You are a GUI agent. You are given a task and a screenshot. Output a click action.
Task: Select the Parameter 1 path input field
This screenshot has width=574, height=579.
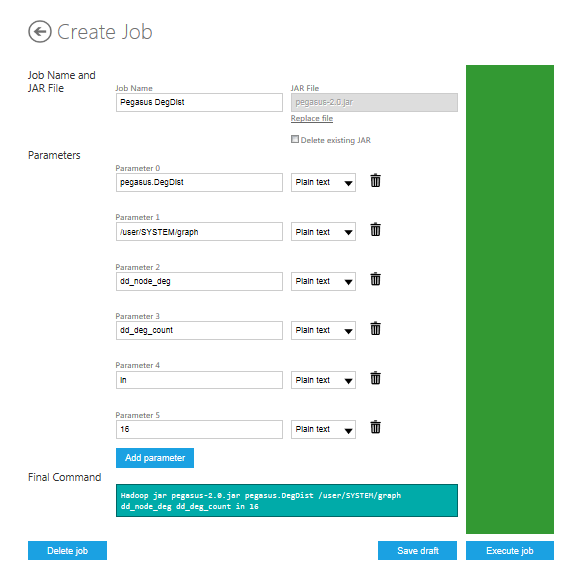coord(199,232)
